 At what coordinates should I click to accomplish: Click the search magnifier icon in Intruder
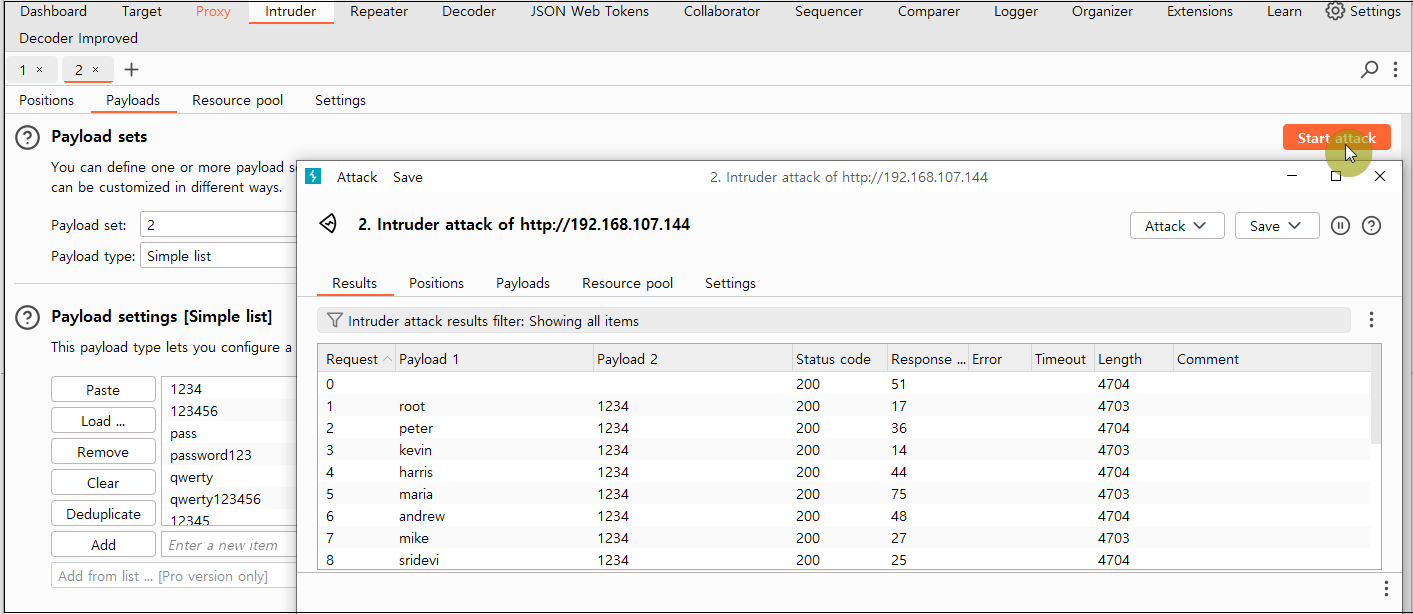(x=1370, y=69)
